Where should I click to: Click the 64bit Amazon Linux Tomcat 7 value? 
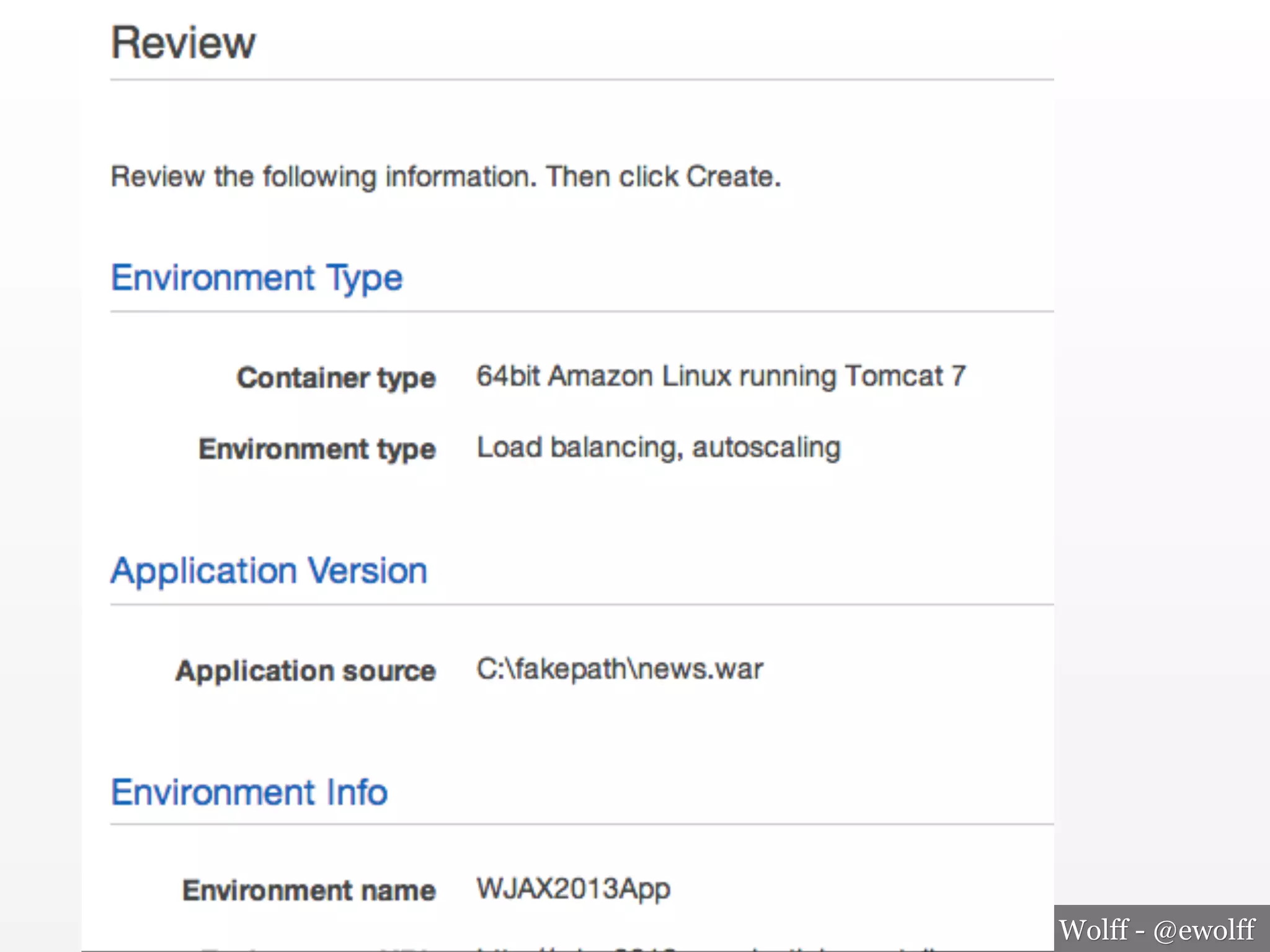coord(721,376)
